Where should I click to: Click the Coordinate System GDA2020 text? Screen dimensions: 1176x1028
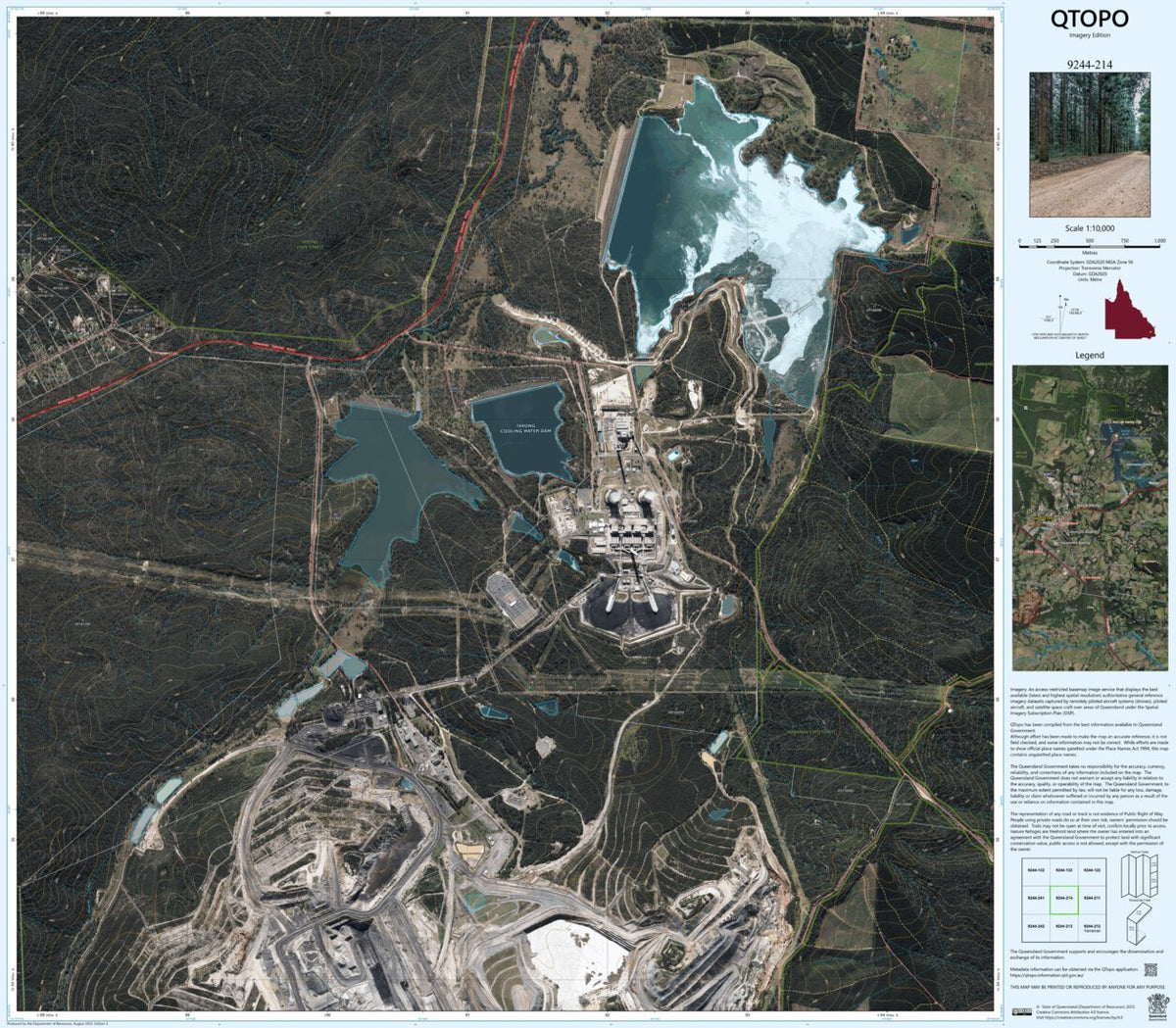coord(1090,263)
